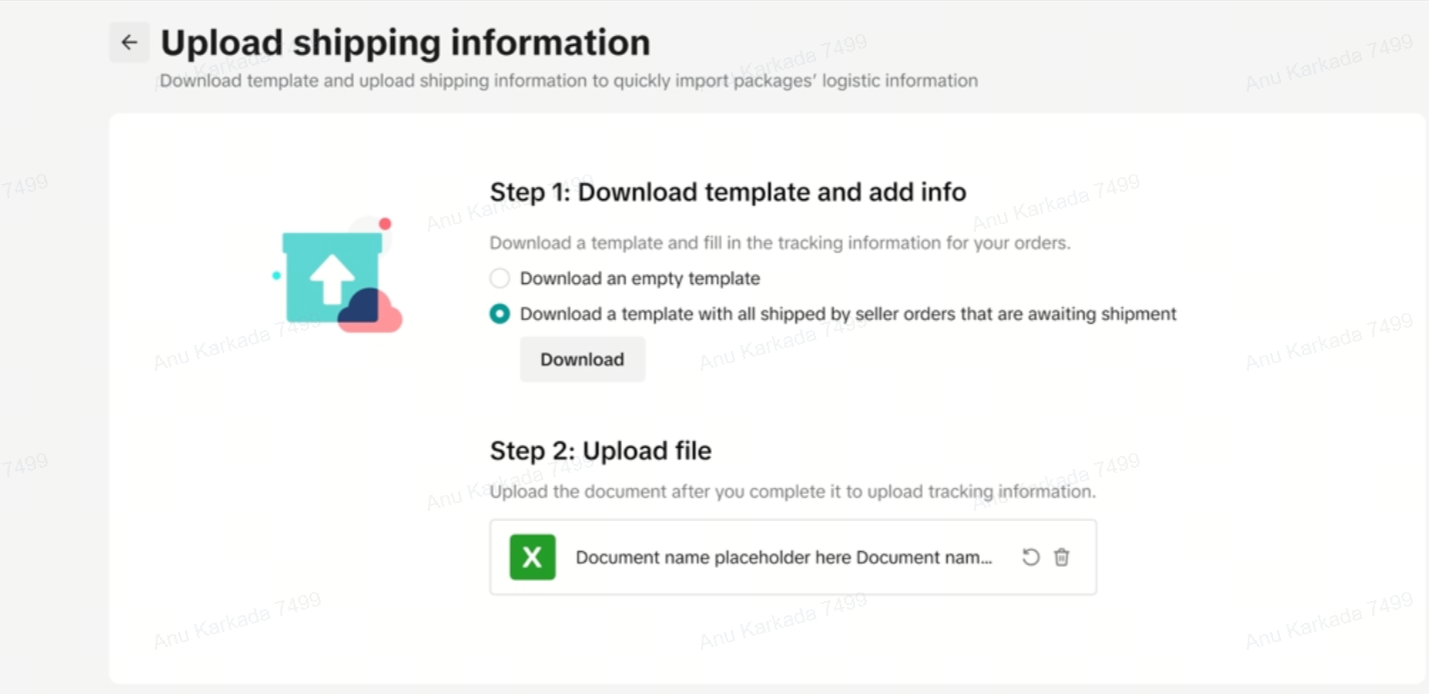Select the awaiting shipment orders radio button
The height and width of the screenshot is (694, 1429).
[x=500, y=314]
